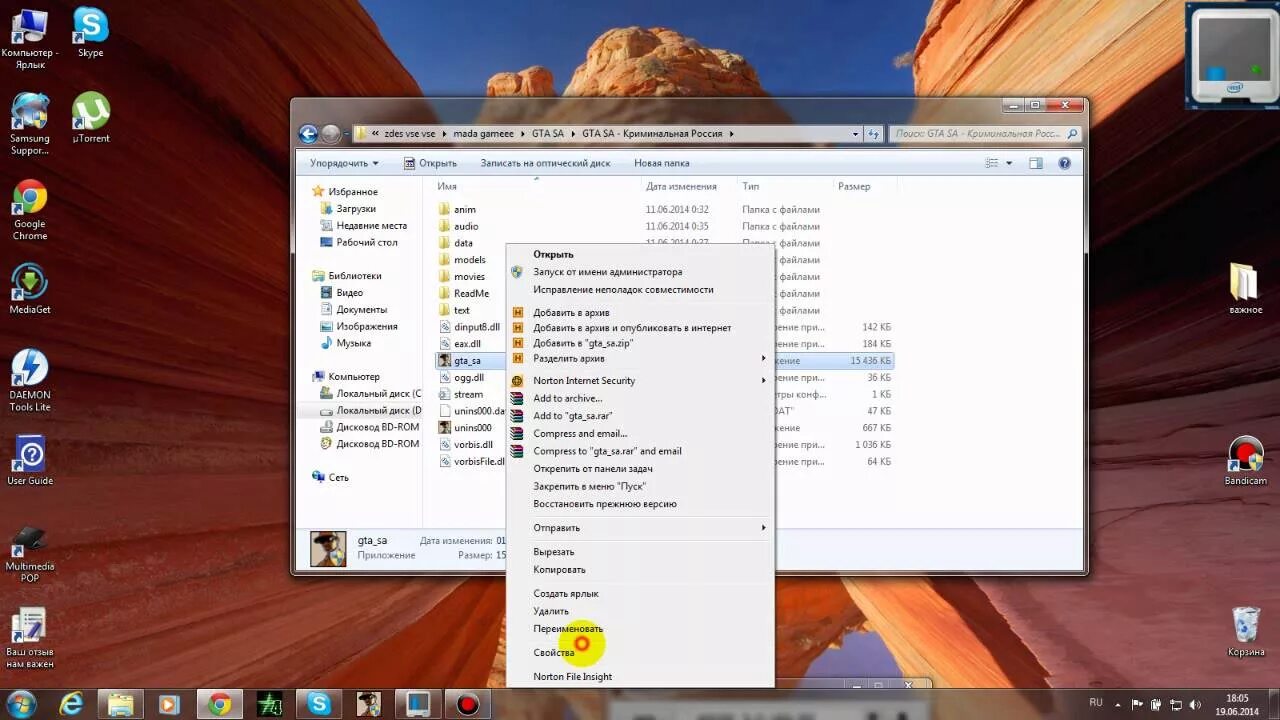Image resolution: width=1280 pixels, height=720 pixels.
Task: Choose Add to "gta_sa.rar" entry
Action: coord(640,415)
